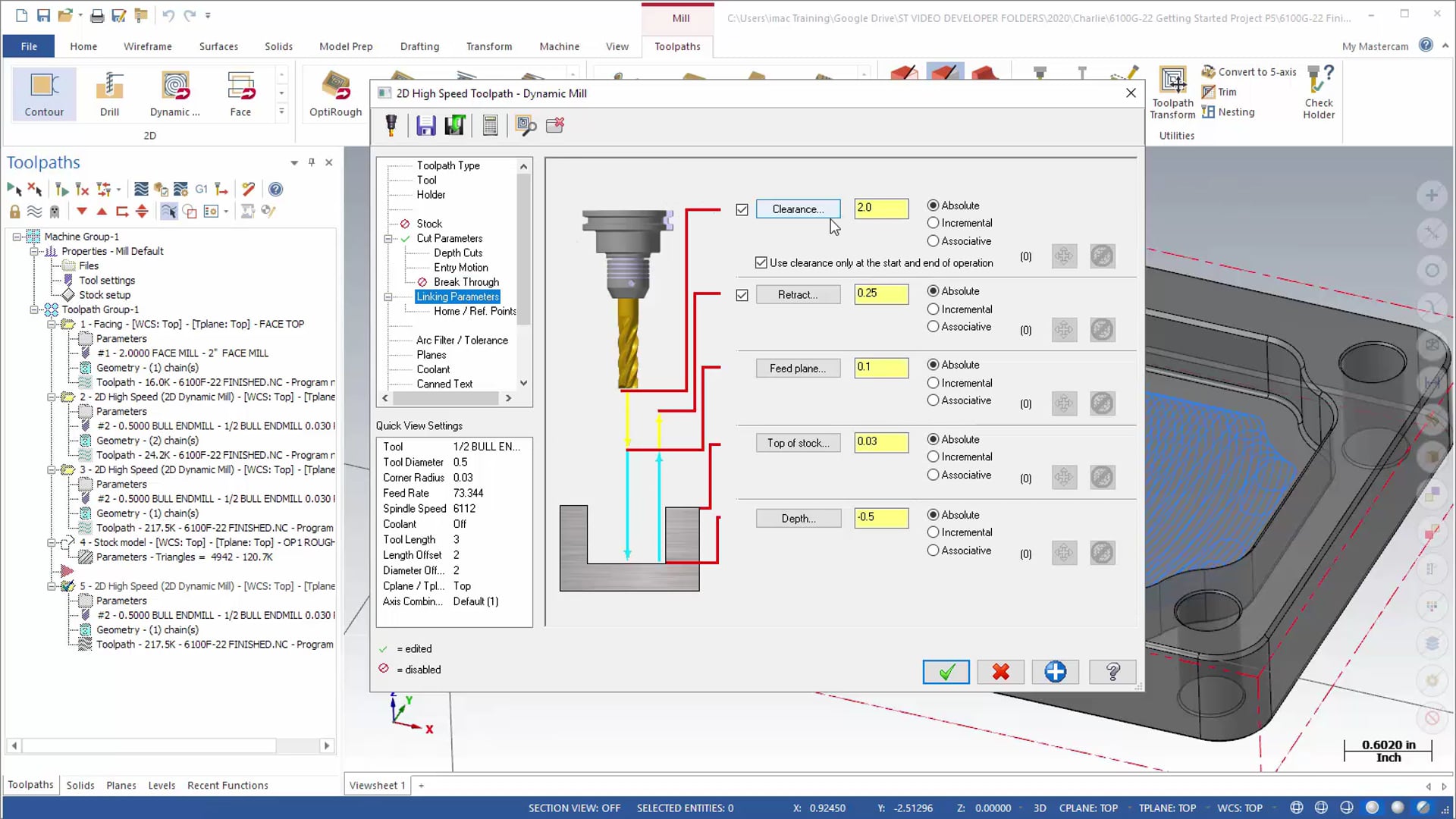Screen dimensions: 1456x819
Task: Click the green checkmark OK button
Action: pos(946,672)
